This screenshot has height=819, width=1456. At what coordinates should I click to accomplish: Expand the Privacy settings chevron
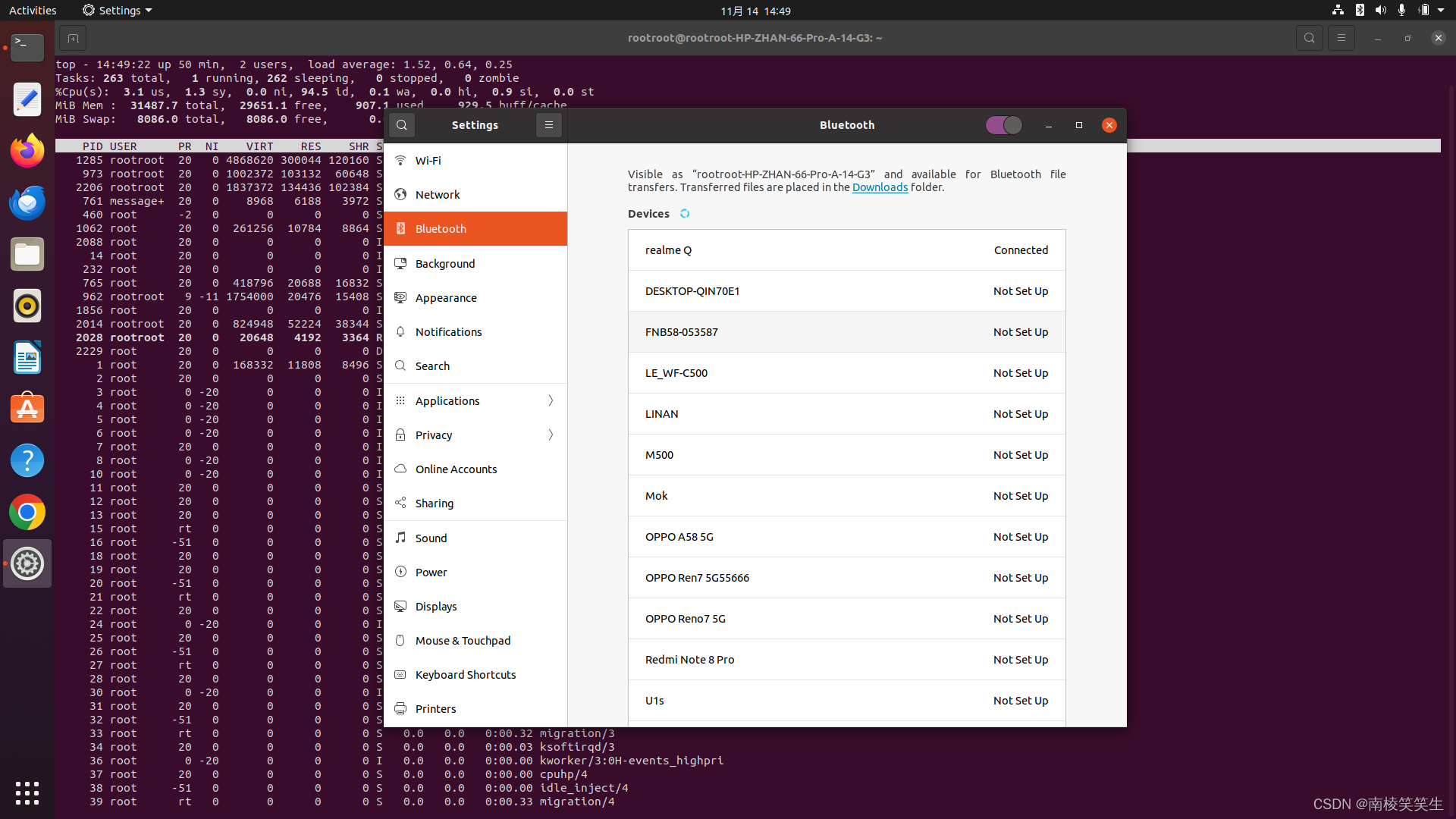[x=551, y=435]
